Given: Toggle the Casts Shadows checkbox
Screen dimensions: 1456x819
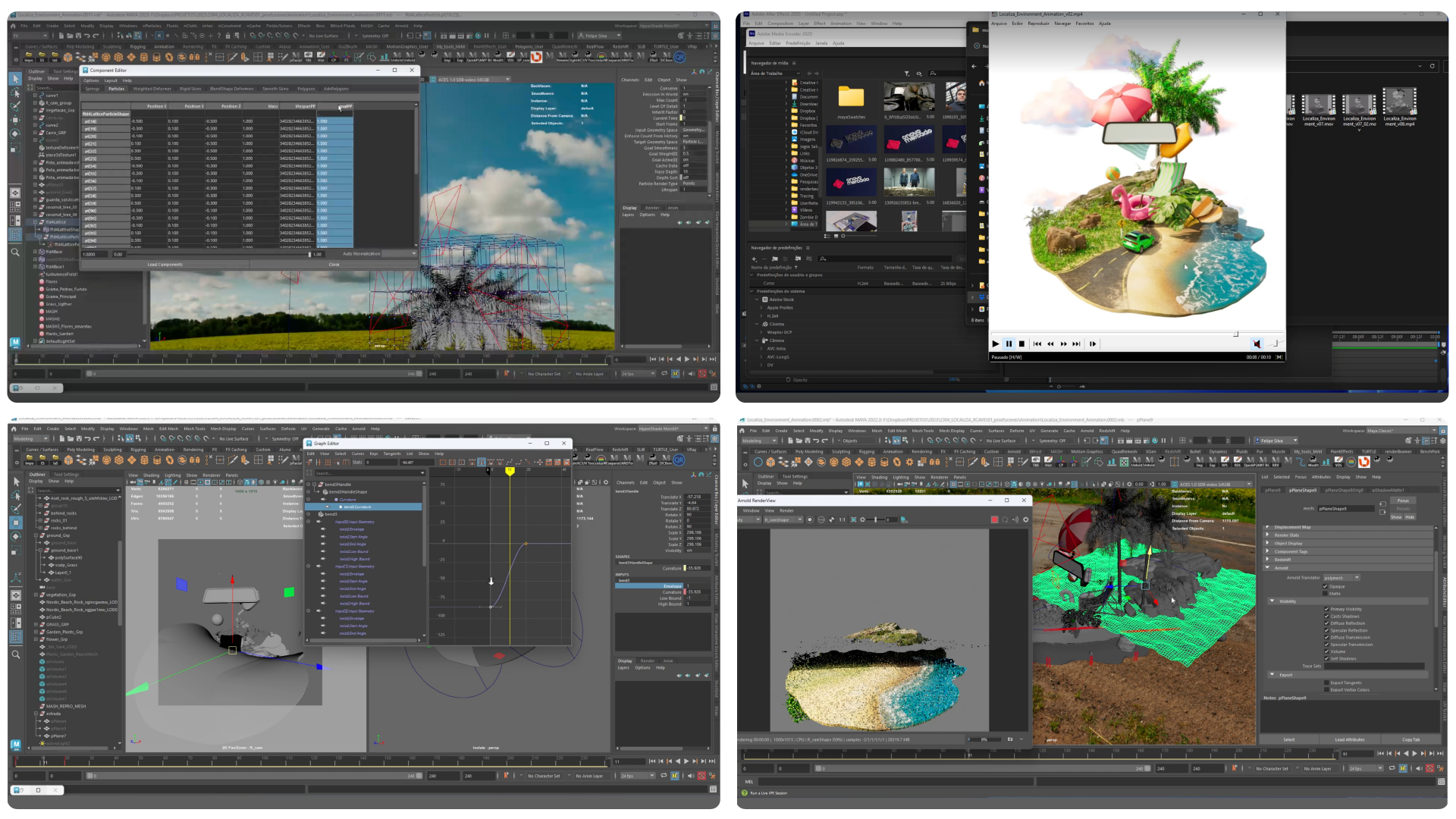Looking at the screenshot, I should (x=1326, y=617).
